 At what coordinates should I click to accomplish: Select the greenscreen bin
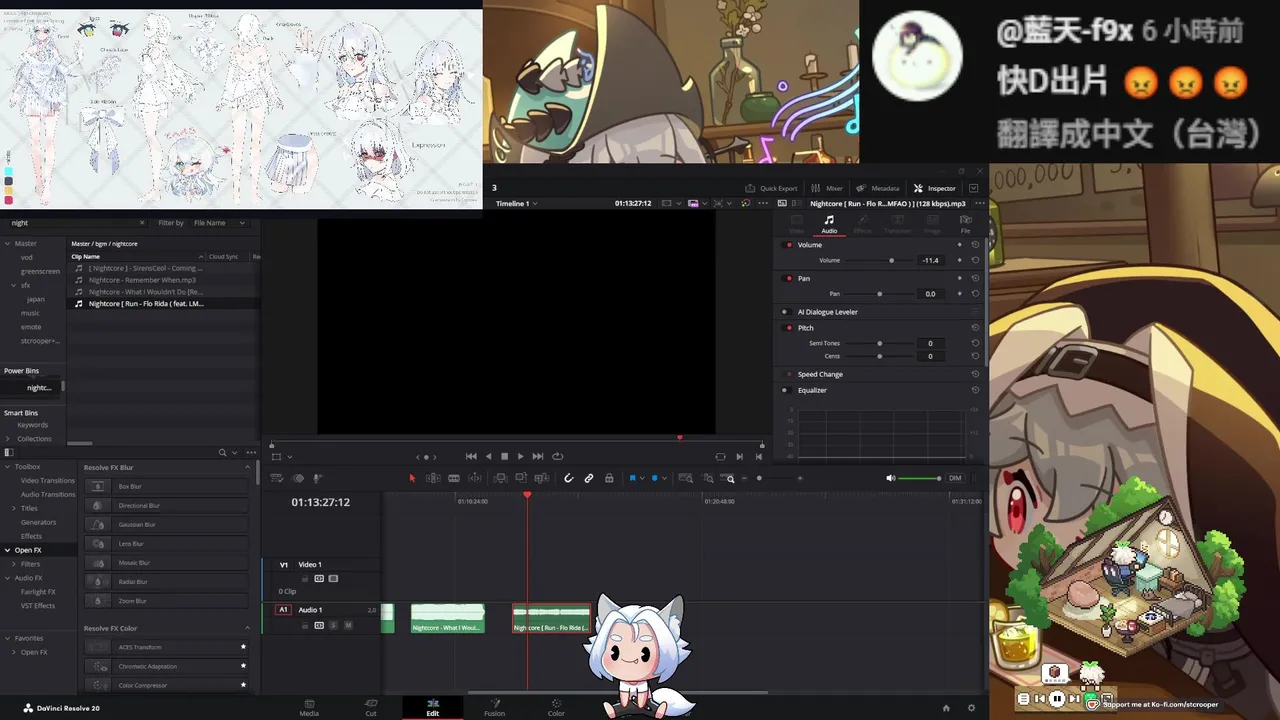click(40, 271)
